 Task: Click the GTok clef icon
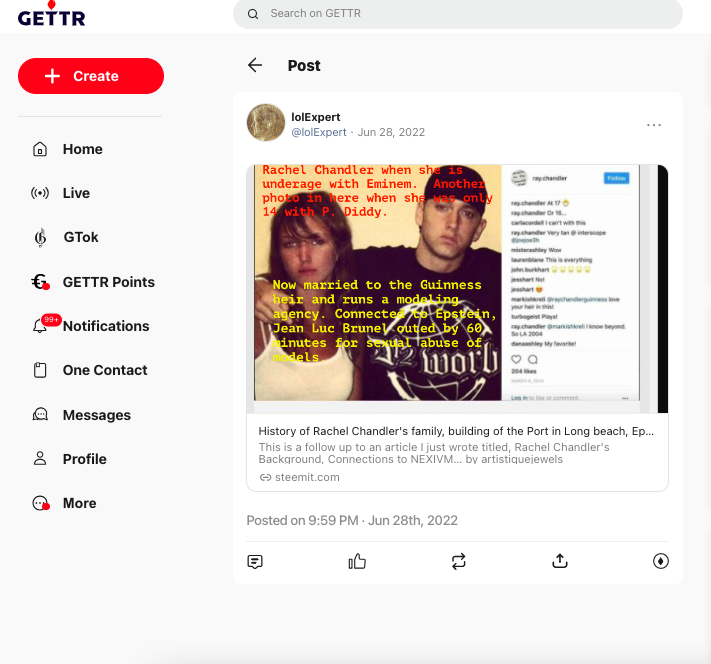click(40, 237)
